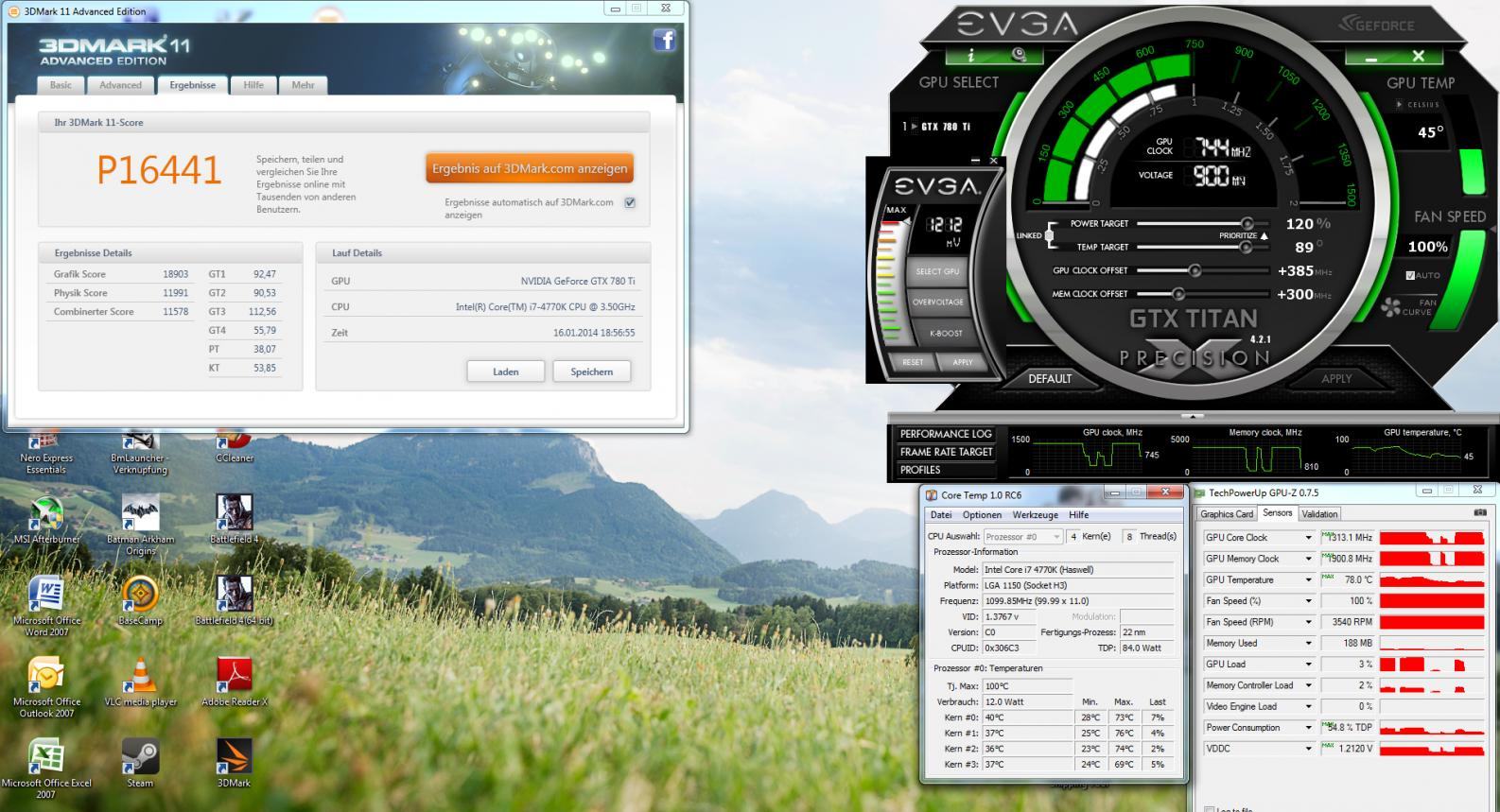Launch Battlefield 4 (64 bit) shortcut
The height and width of the screenshot is (812, 1500).
pyautogui.click(x=234, y=602)
